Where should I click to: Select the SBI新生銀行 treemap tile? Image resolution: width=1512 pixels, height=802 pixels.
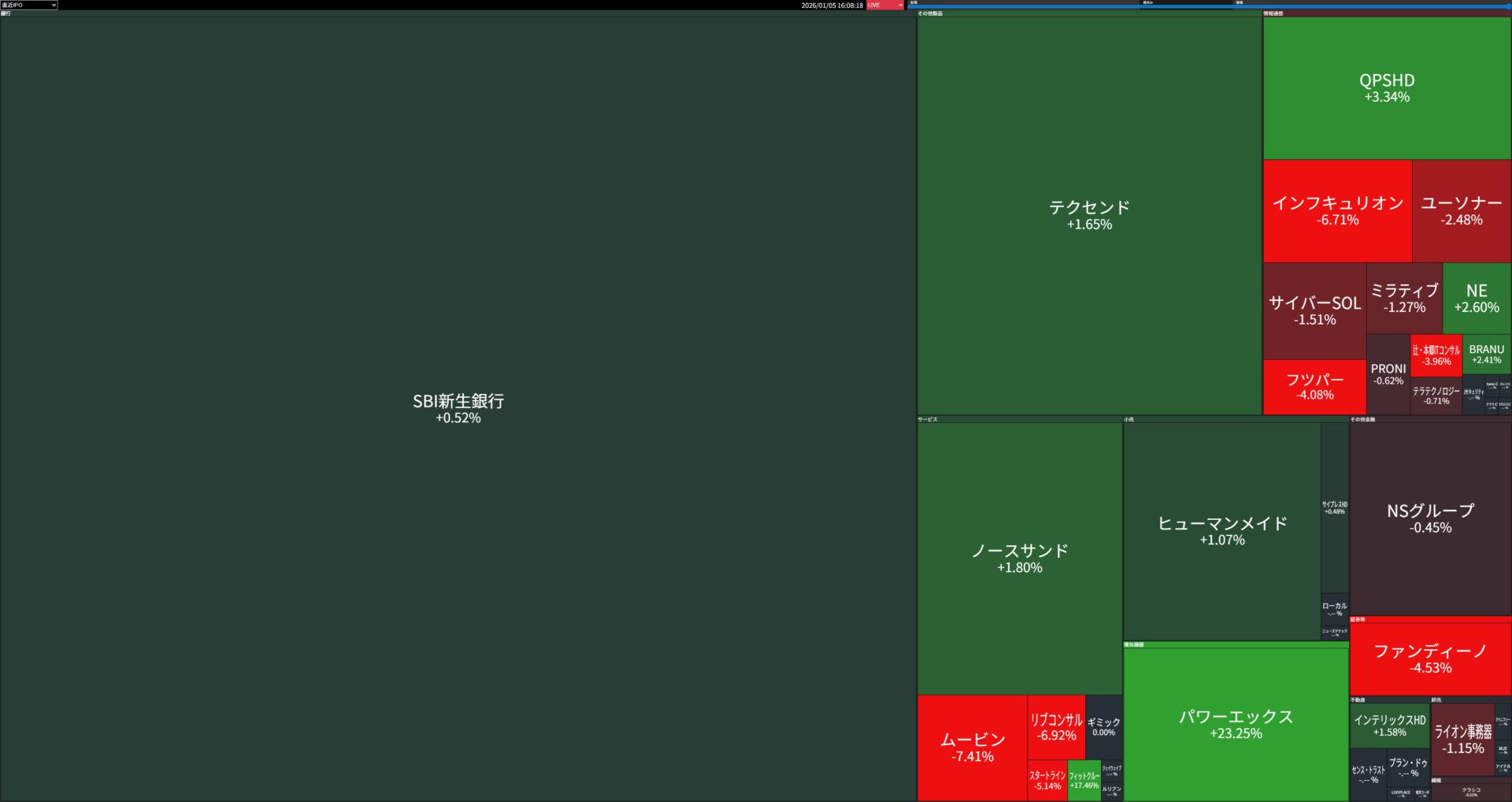click(458, 408)
